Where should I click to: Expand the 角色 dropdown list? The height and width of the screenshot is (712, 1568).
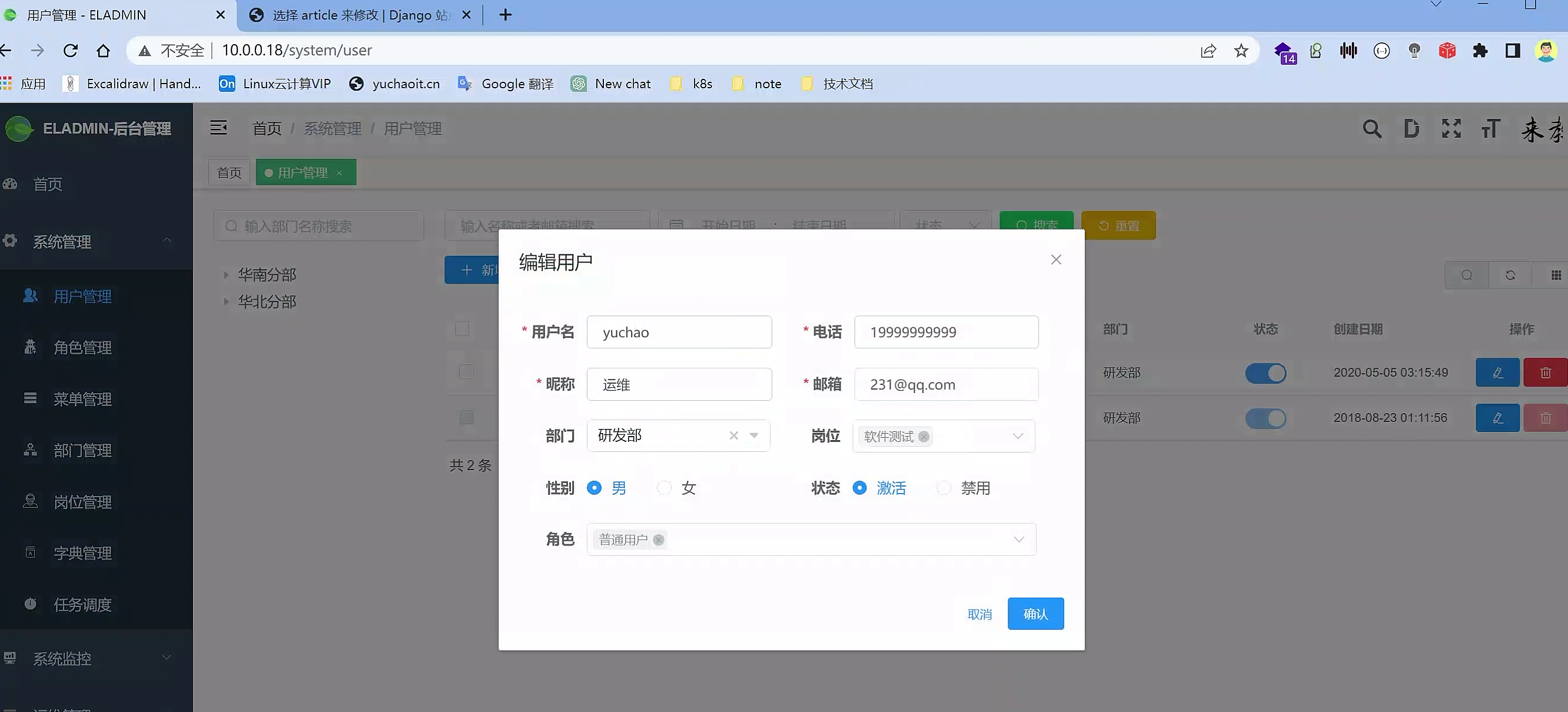point(1018,539)
